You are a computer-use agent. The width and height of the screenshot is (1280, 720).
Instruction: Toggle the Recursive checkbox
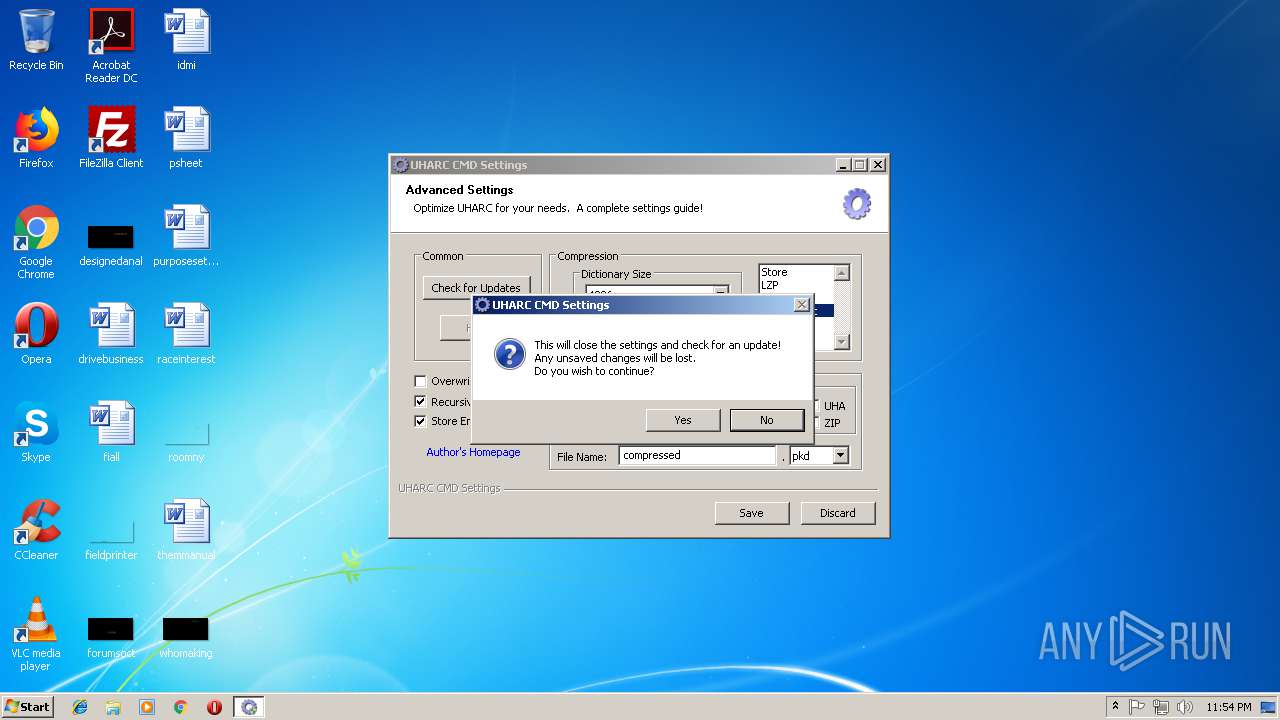(420, 401)
